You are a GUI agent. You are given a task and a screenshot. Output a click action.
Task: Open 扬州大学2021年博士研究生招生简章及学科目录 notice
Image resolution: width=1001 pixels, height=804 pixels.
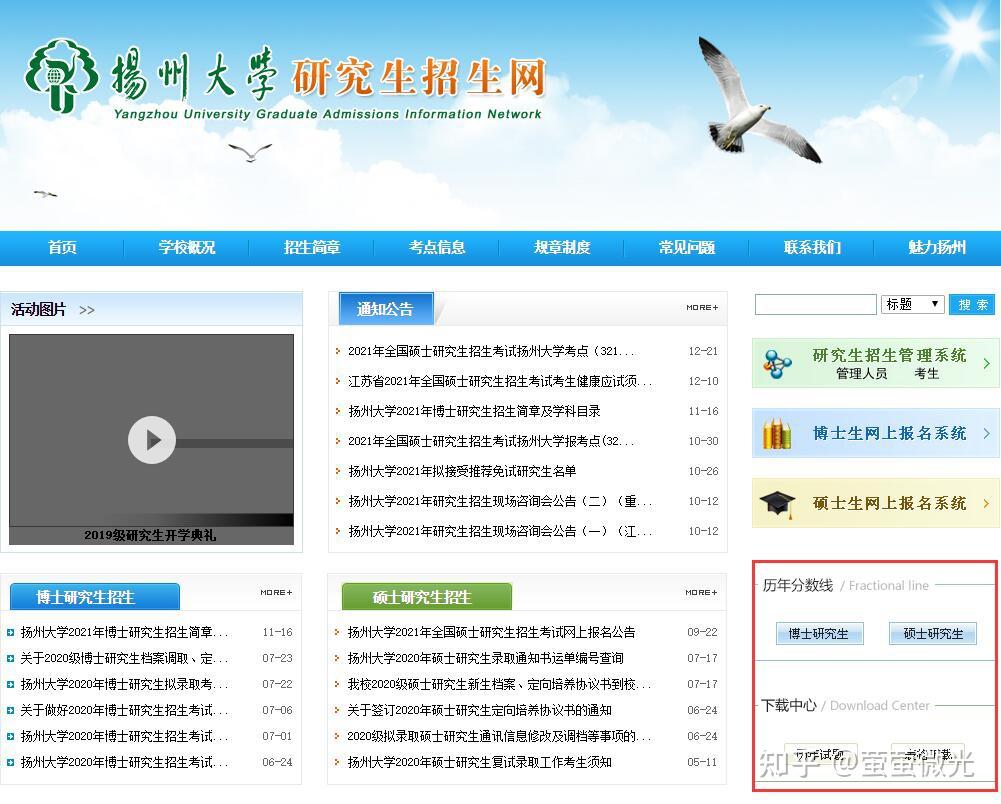tap(474, 411)
